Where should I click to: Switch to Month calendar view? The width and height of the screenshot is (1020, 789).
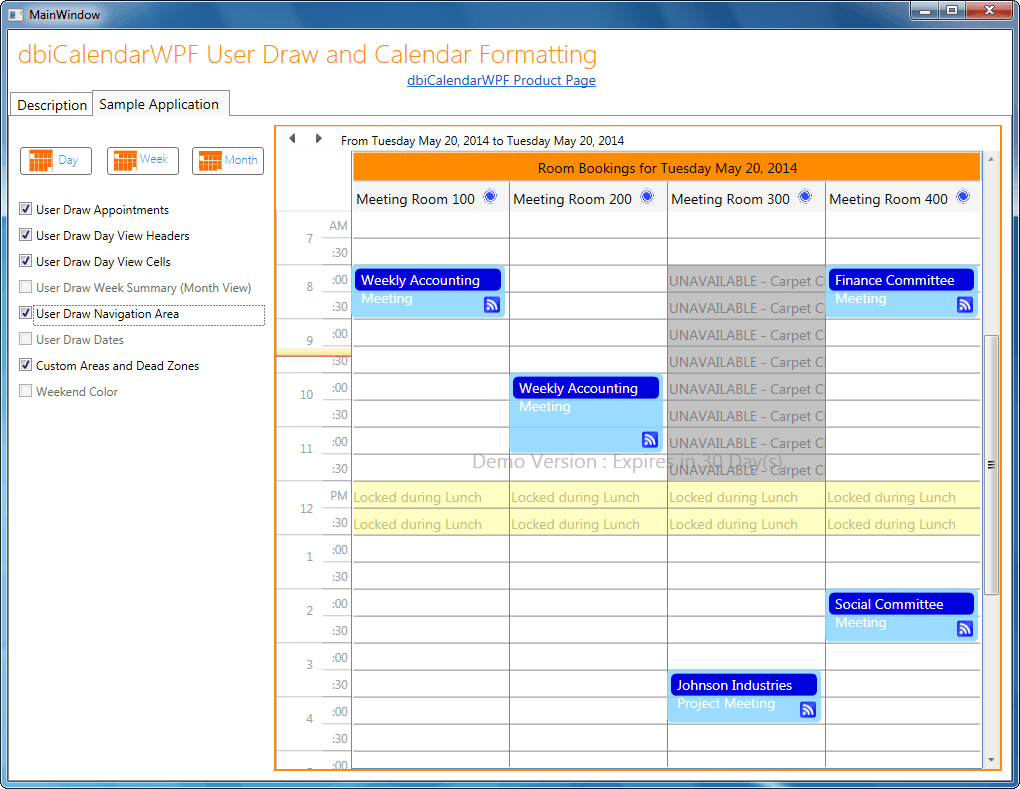228,161
